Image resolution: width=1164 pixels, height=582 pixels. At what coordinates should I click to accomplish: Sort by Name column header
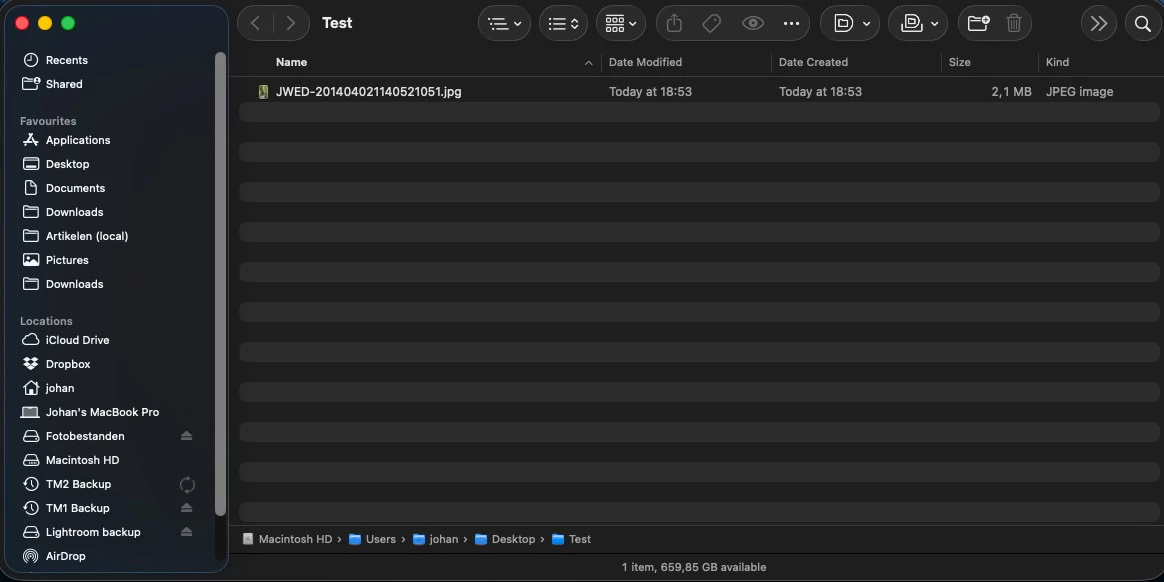coord(291,62)
